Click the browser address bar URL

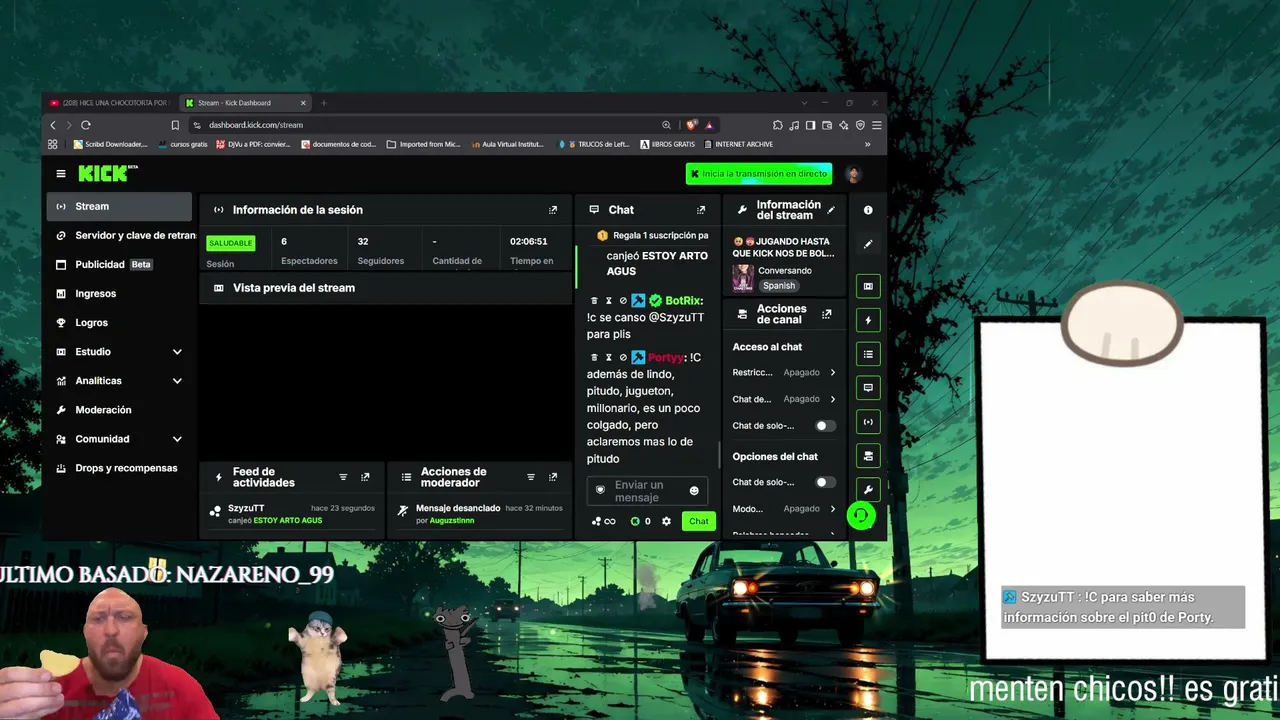coord(256,125)
